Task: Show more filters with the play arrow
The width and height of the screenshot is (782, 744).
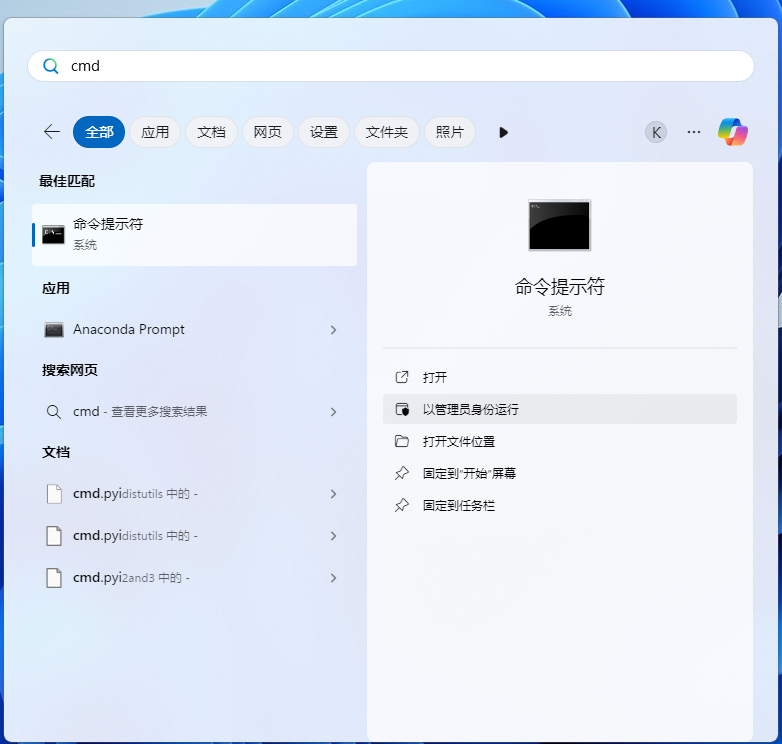Action: click(503, 133)
